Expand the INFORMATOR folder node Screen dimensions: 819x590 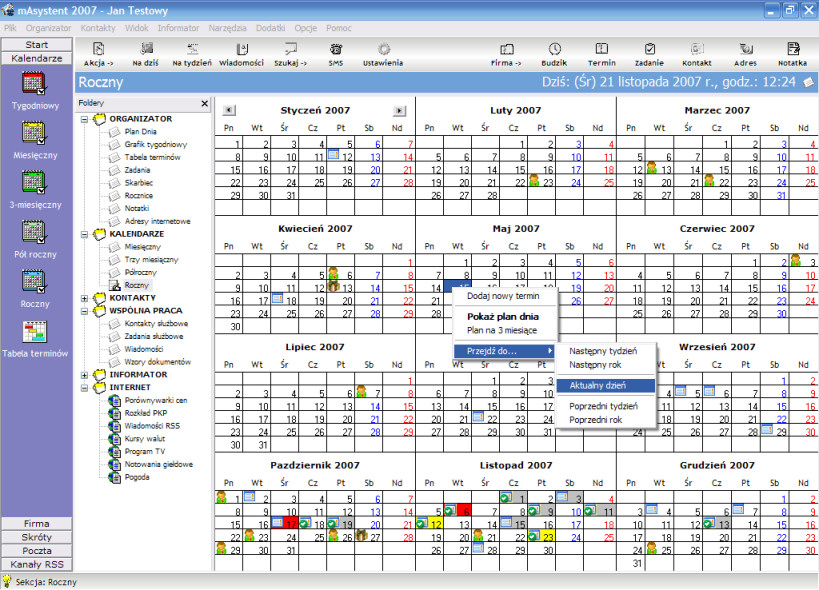[84, 375]
